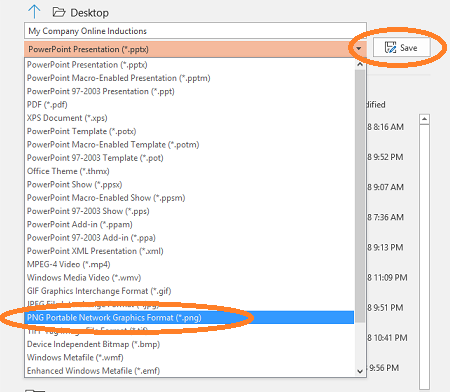
Task: Select PowerPoint Macro-Enabled Presentation (*.pptm)
Action: click(190, 78)
